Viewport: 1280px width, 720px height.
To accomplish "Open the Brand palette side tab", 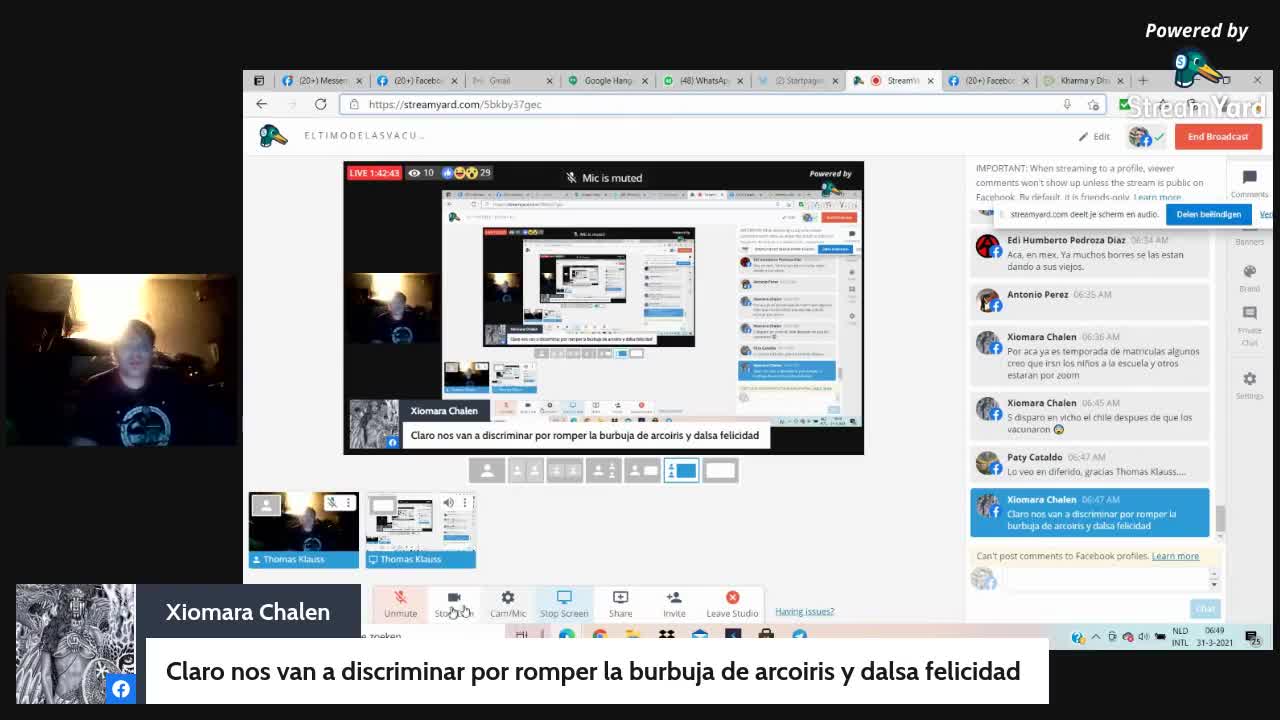I will 1249,278.
